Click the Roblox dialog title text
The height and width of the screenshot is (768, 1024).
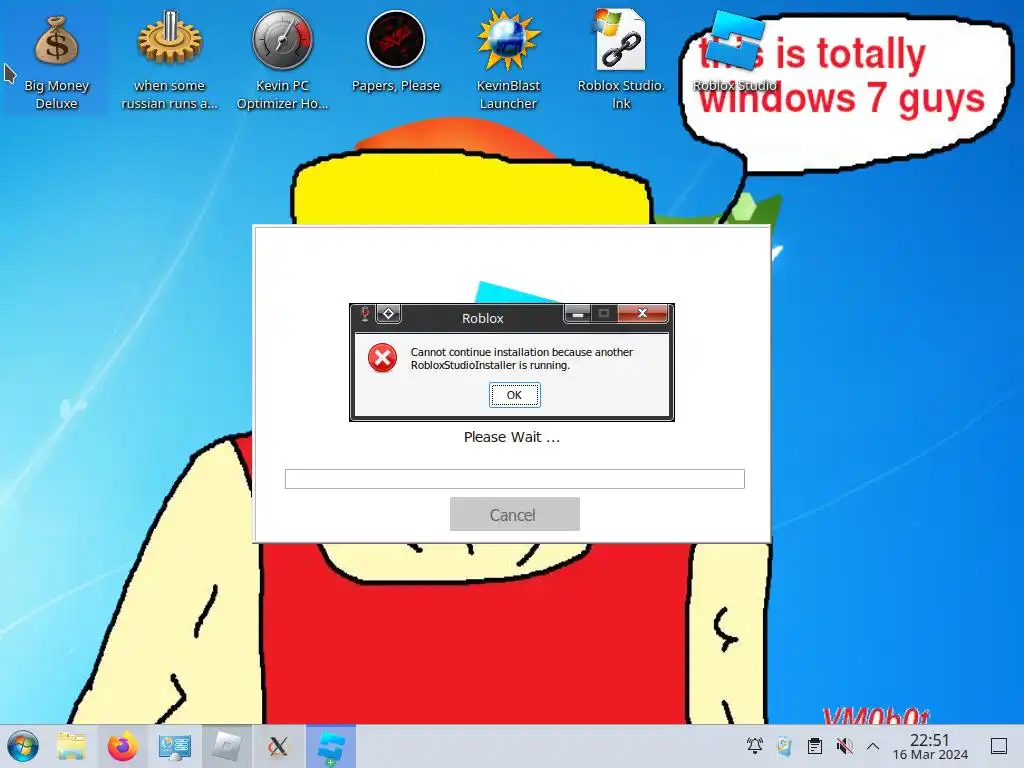click(x=483, y=318)
